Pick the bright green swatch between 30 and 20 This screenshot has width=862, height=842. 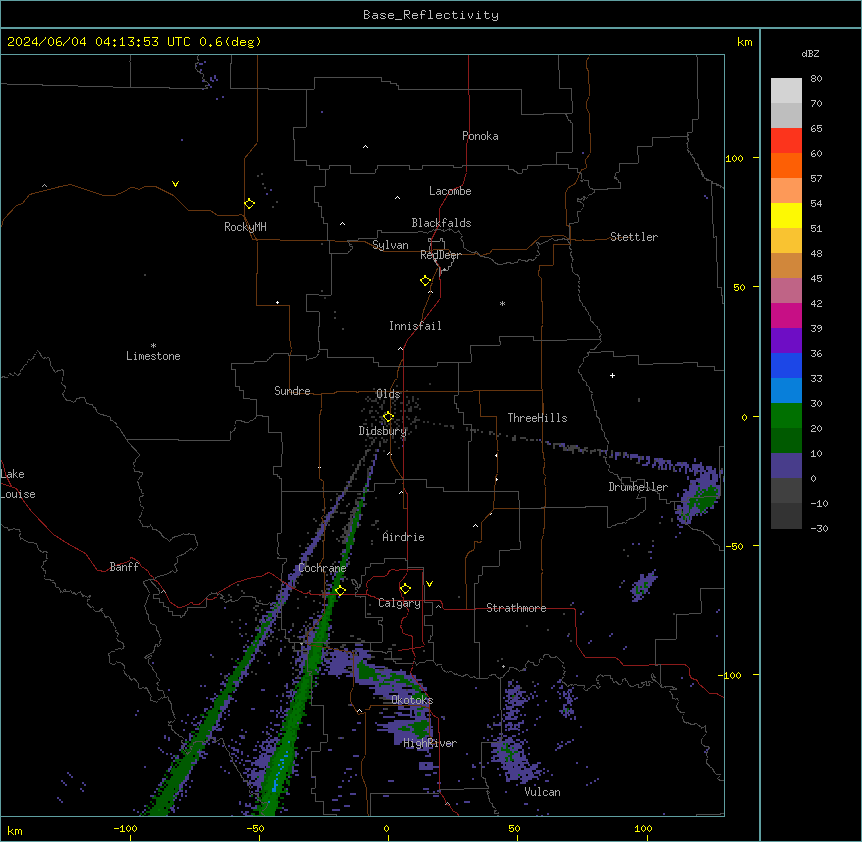click(x=786, y=416)
